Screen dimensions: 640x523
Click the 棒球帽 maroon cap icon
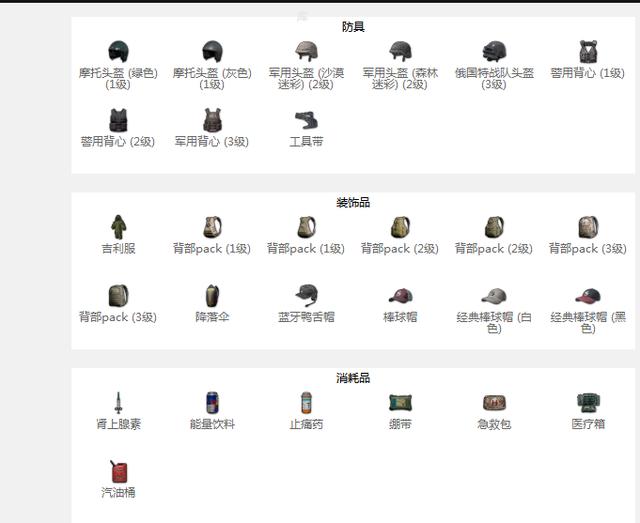pyautogui.click(x=400, y=296)
